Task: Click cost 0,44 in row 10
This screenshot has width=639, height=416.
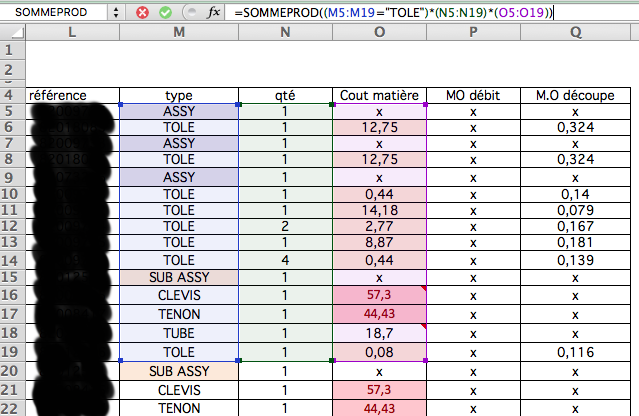Action: (x=379, y=194)
